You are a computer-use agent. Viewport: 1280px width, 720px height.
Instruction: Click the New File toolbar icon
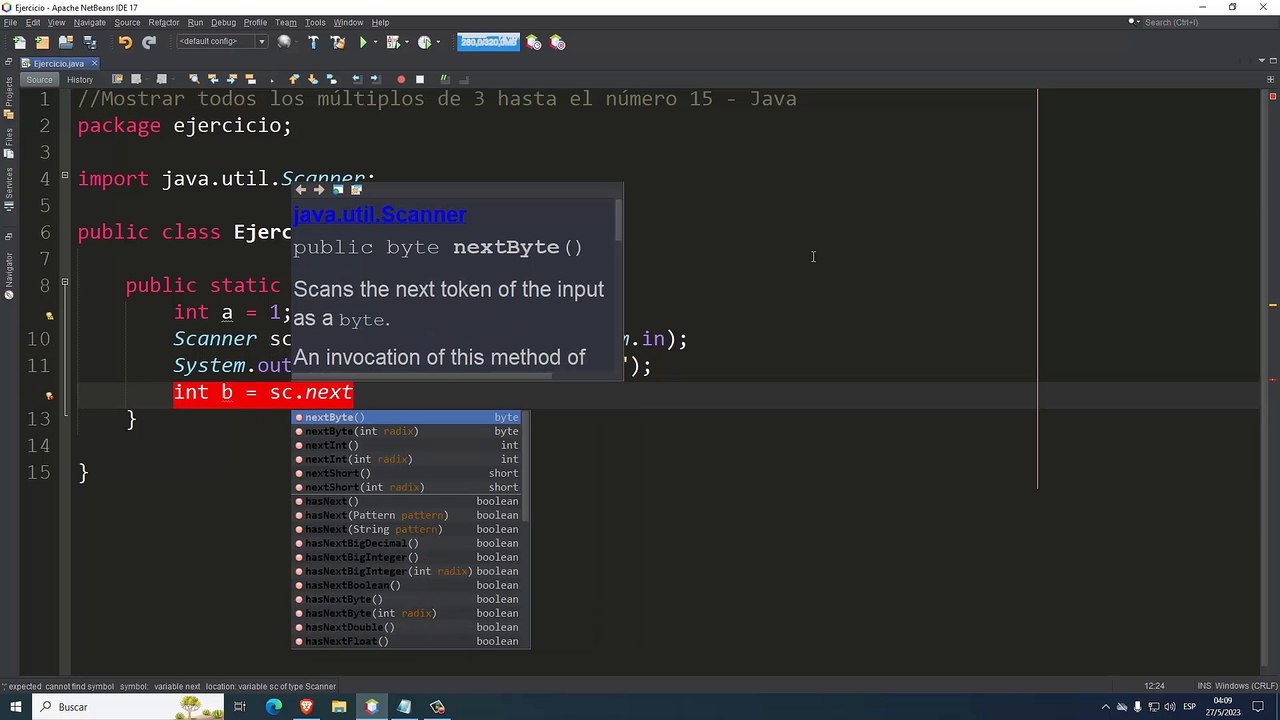coord(19,42)
